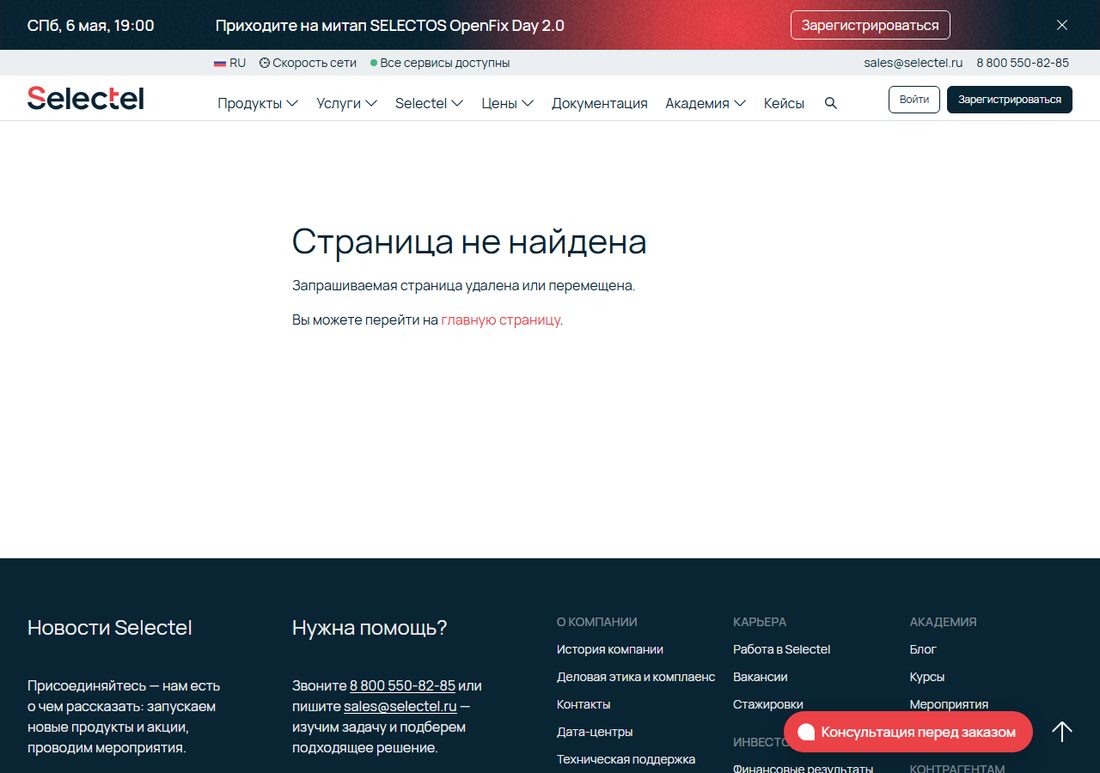Click the АКАДЕМИЯ footer heading
The image size is (1100, 773).
point(943,622)
